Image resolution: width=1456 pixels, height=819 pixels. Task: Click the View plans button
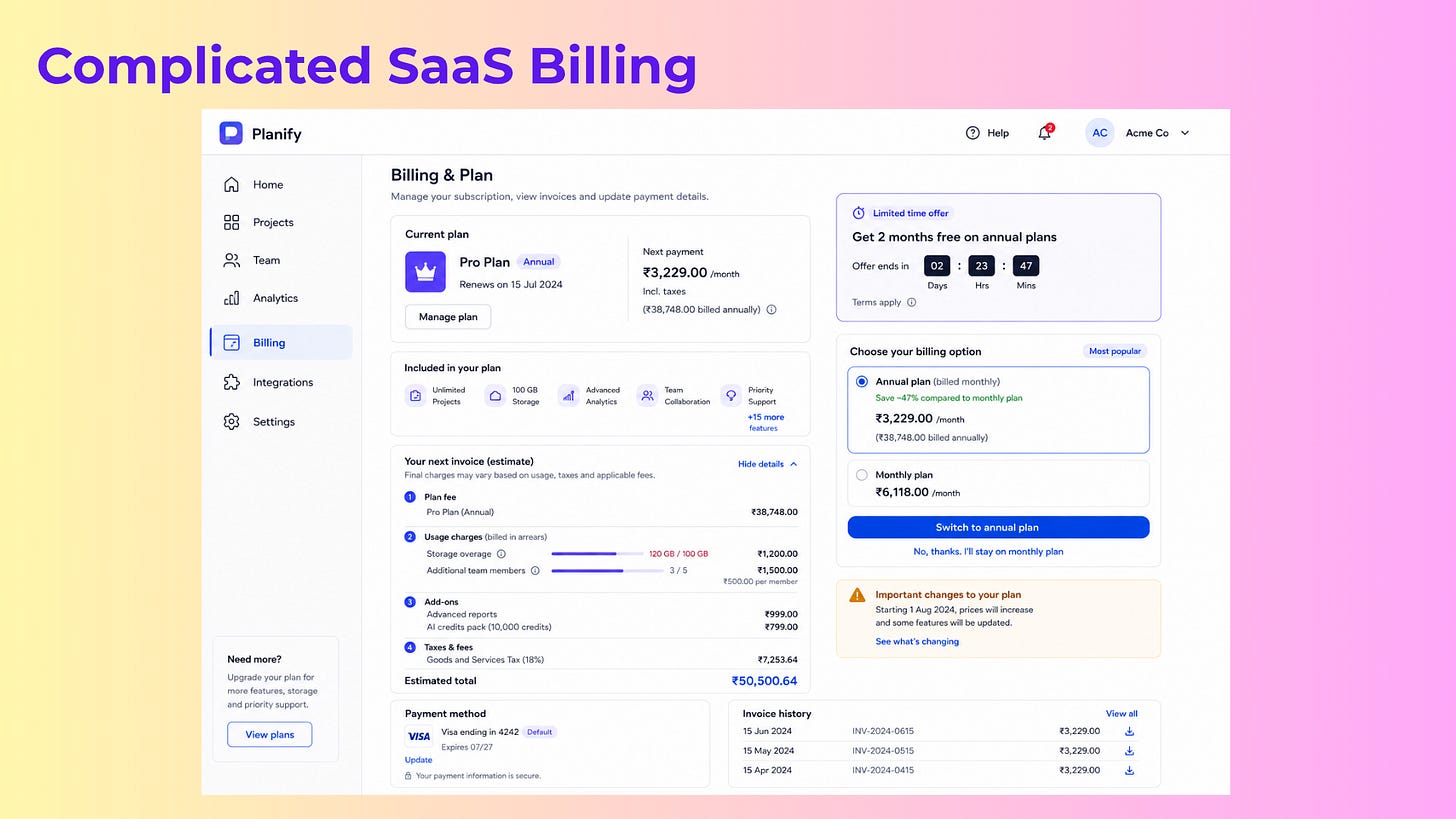[270, 734]
